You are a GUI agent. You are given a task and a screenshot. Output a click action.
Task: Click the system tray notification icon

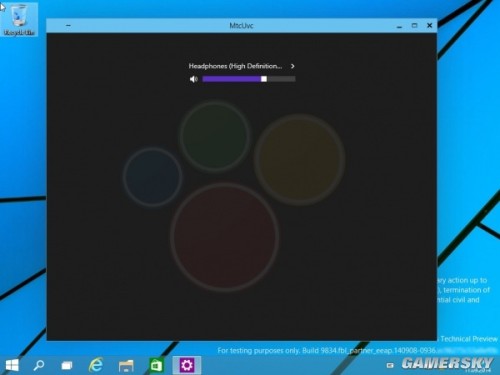[x=390, y=366]
